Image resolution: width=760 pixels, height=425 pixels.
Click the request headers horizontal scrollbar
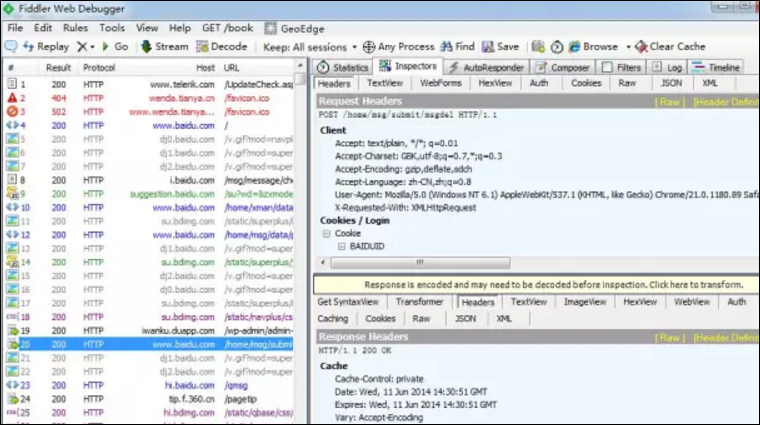[420, 263]
